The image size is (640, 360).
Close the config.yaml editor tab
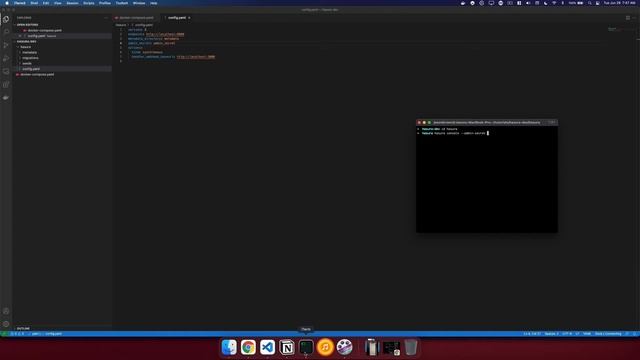pyautogui.click(x=189, y=18)
